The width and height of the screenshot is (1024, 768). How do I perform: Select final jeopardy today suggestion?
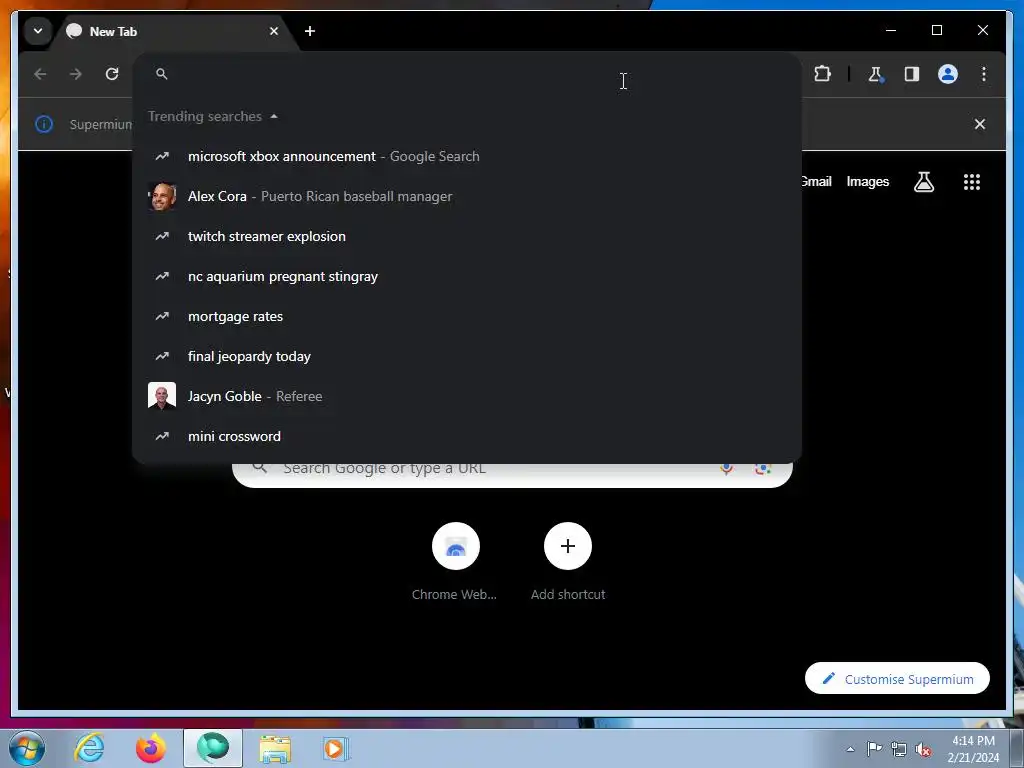click(x=467, y=356)
